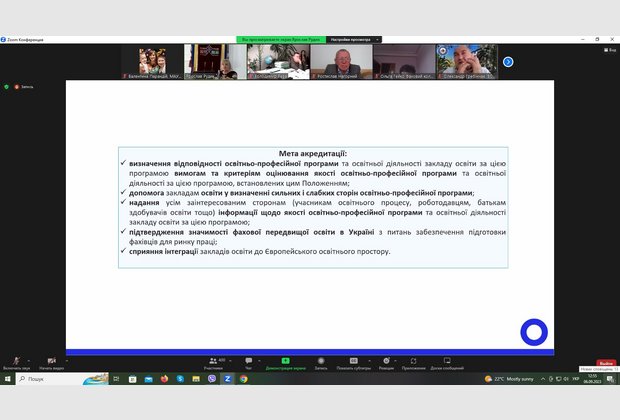Click the green encryption shield icon
Image resolution: width=620 pixels, height=420 pixels.
pos(6,87)
